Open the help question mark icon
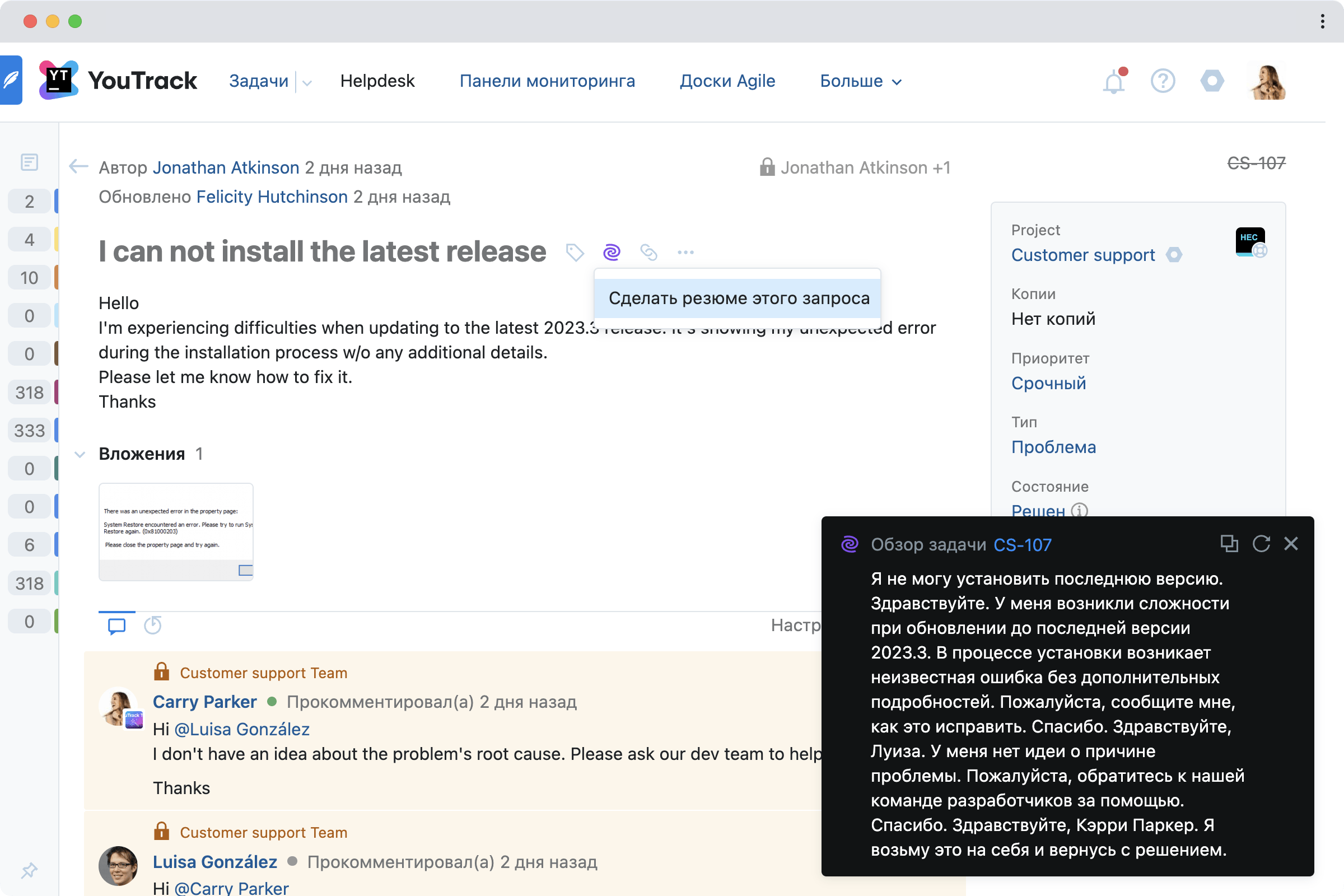1344x896 pixels. point(1163,81)
